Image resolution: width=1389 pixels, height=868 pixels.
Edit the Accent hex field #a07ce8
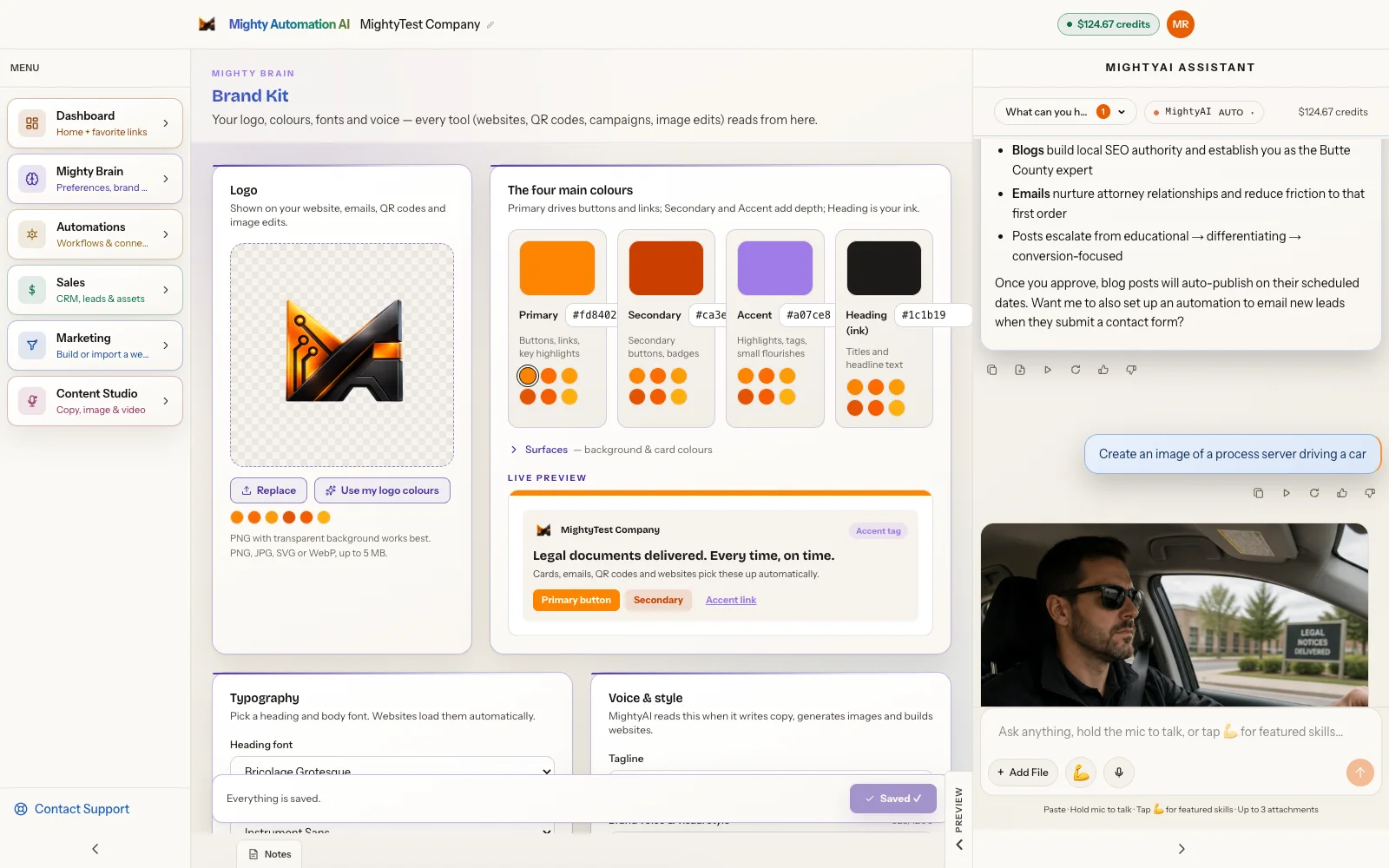808,315
